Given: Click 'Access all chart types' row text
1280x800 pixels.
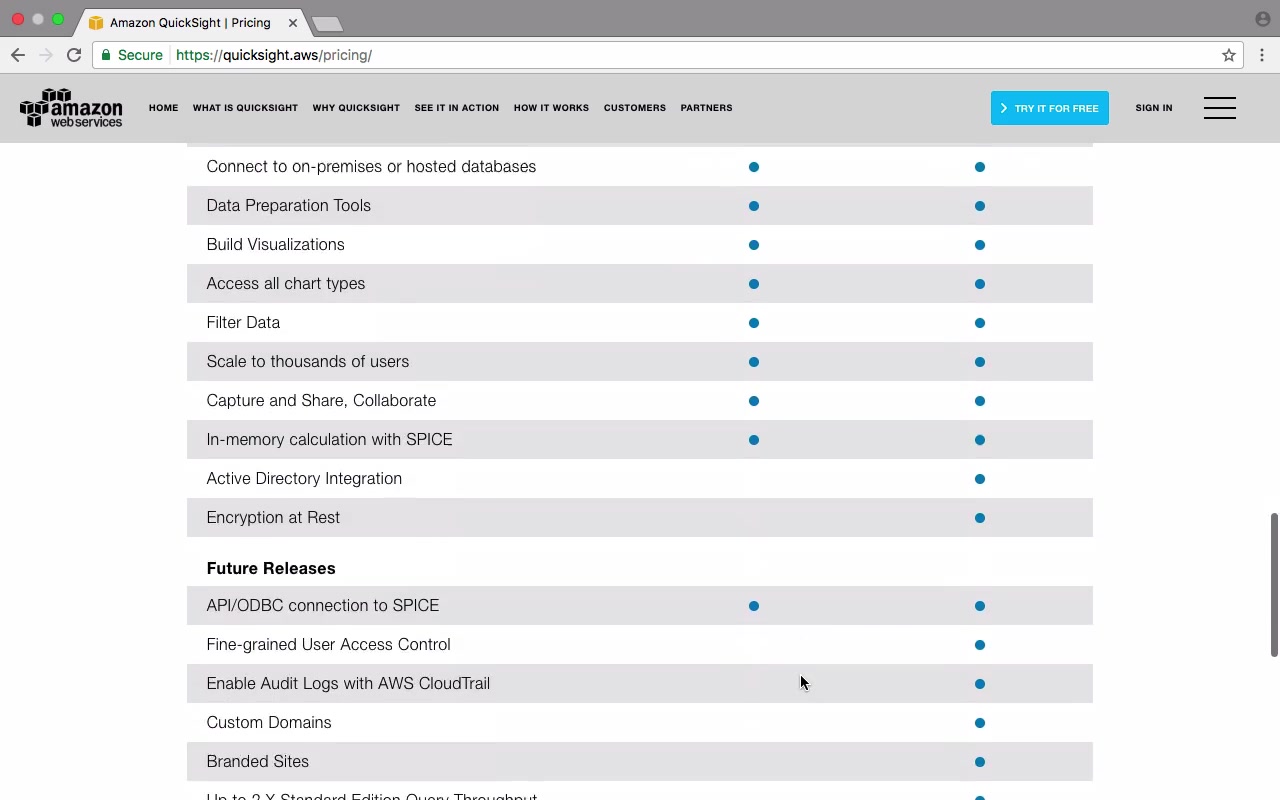Looking at the screenshot, I should pyautogui.click(x=286, y=283).
